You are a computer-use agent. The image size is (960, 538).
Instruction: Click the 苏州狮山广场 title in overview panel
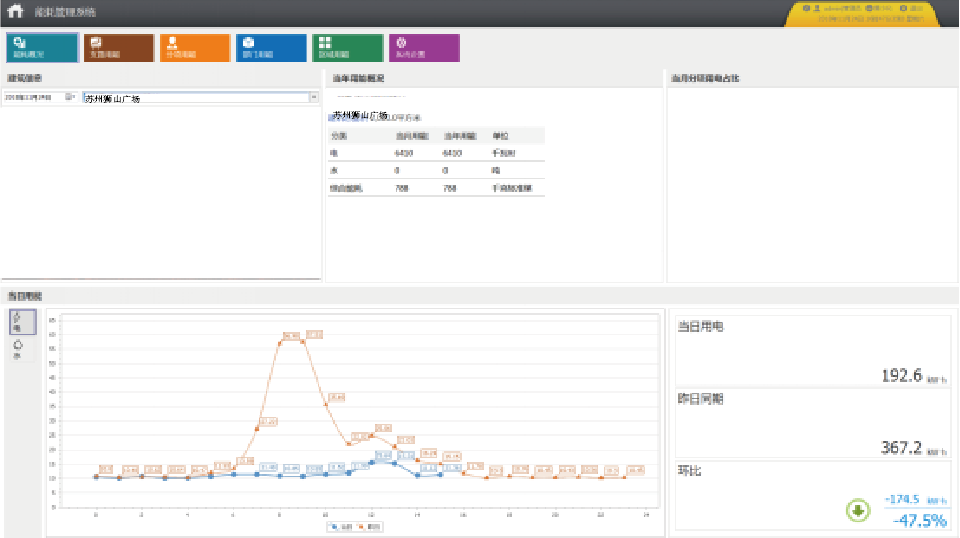coord(360,115)
